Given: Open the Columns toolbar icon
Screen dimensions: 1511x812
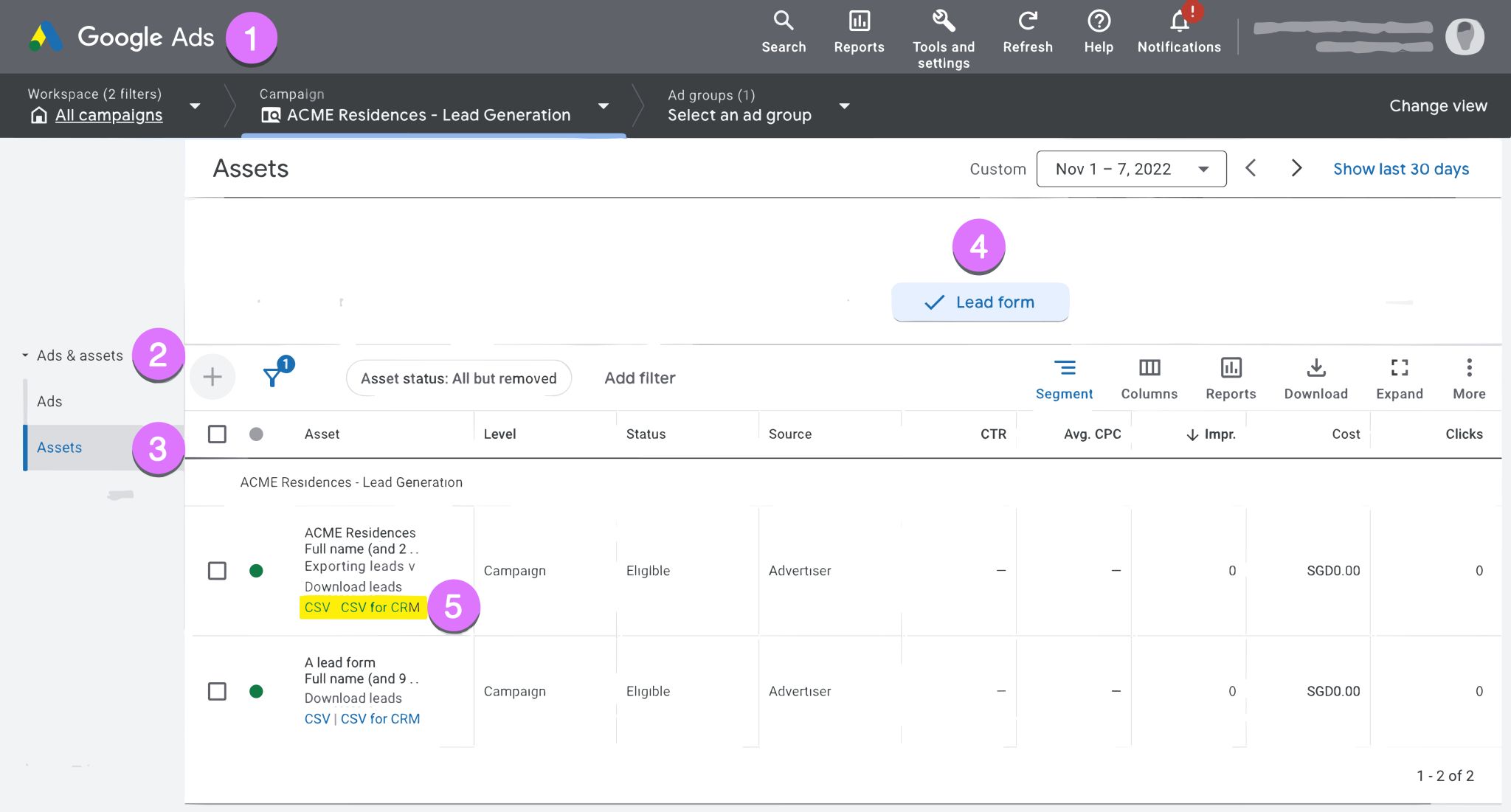Looking at the screenshot, I should pyautogui.click(x=1149, y=368).
